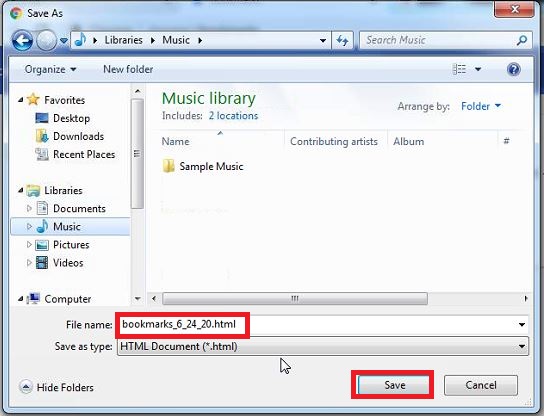Click the music note icon in address bar
This screenshot has width=544, height=416.
[80, 40]
